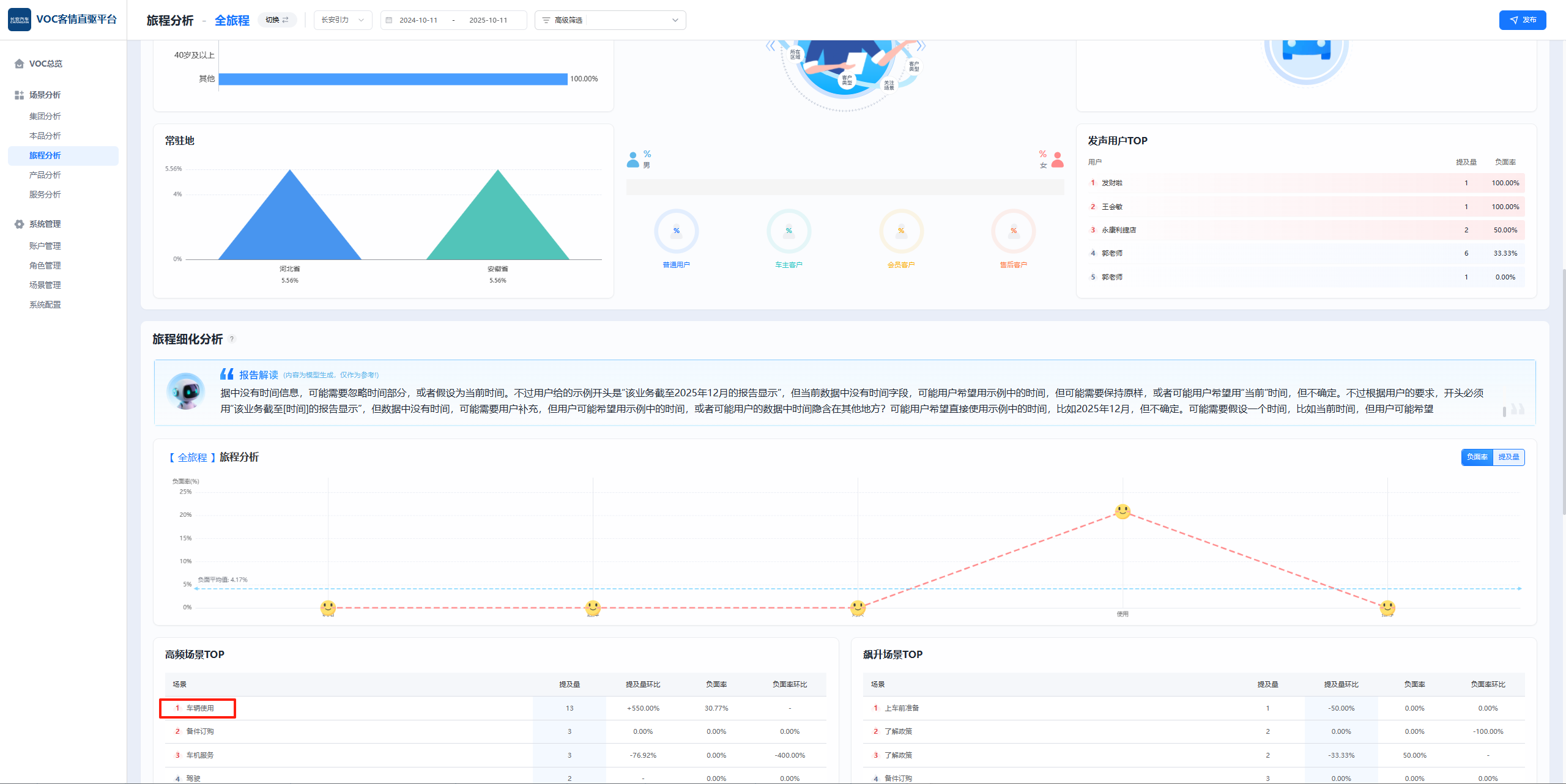The height and width of the screenshot is (784, 1566).
Task: Click the calendar icon in date range
Action: pyautogui.click(x=389, y=20)
